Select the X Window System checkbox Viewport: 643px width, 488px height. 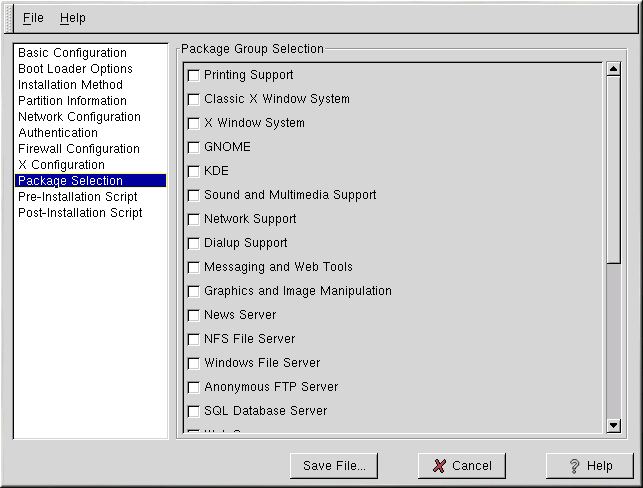tap(194, 123)
